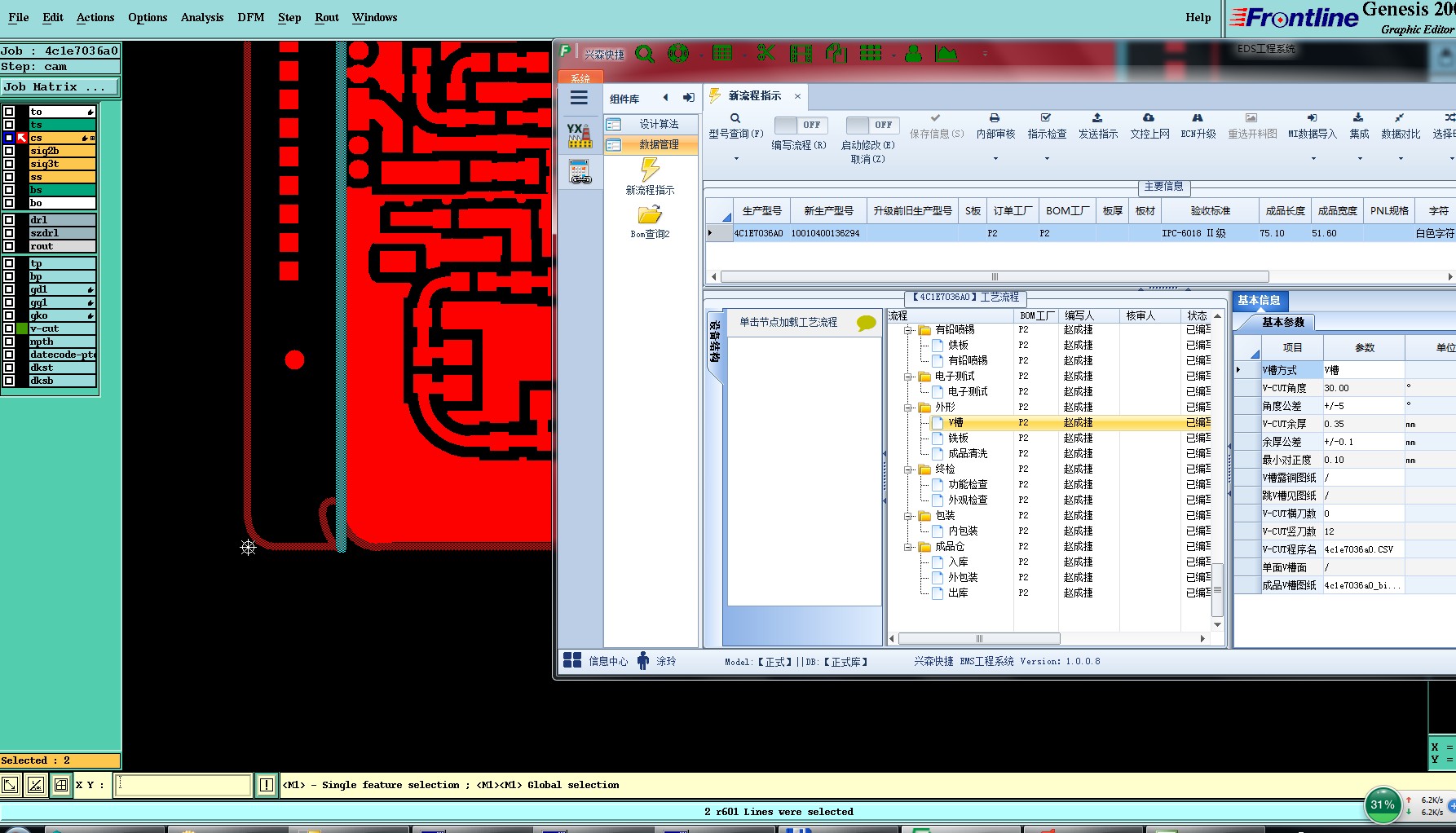The height and width of the screenshot is (833, 1456).
Task: Collapse the 外形 tree folder
Action: [x=907, y=408]
